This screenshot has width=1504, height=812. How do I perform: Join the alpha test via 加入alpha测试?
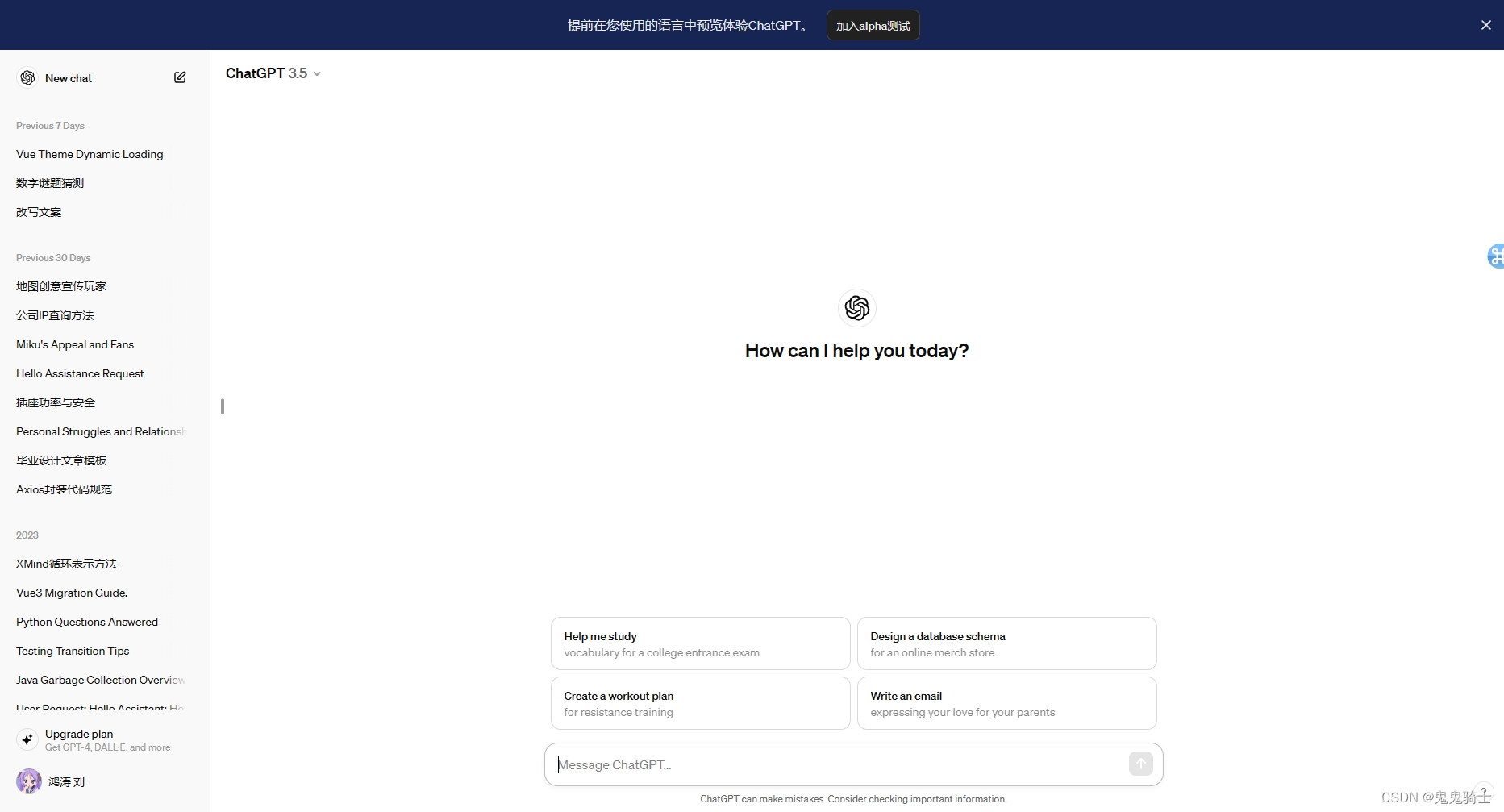click(873, 26)
